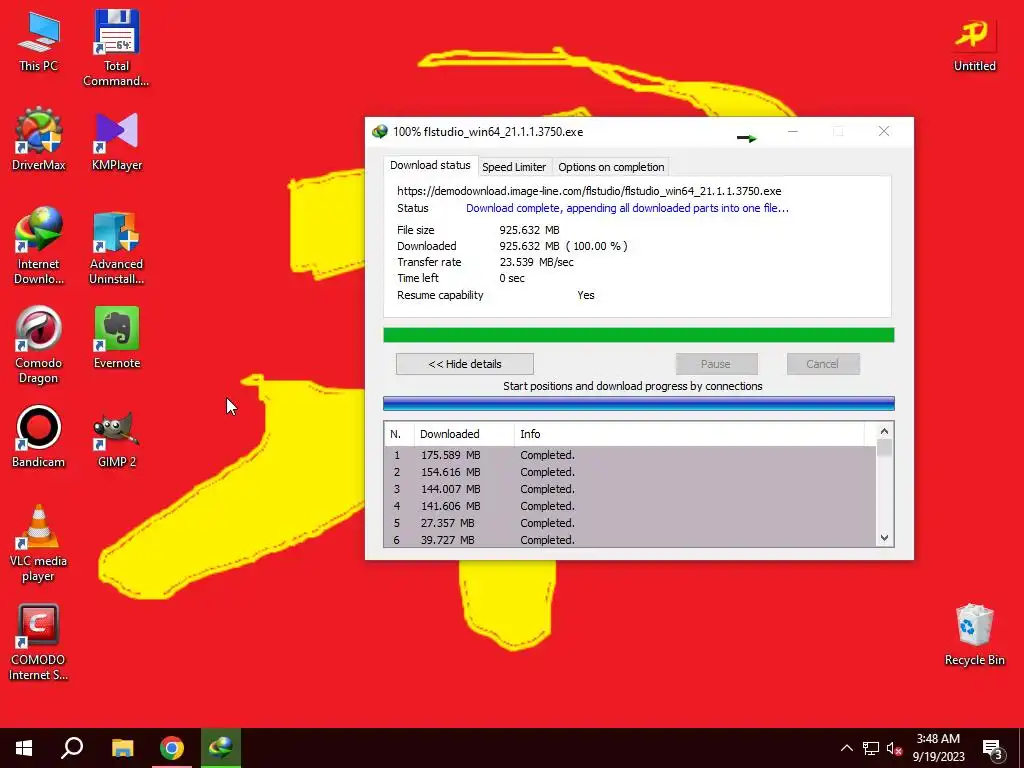Launch Evernote desktop shortcut
This screenshot has height=768, width=1024.
(x=116, y=338)
